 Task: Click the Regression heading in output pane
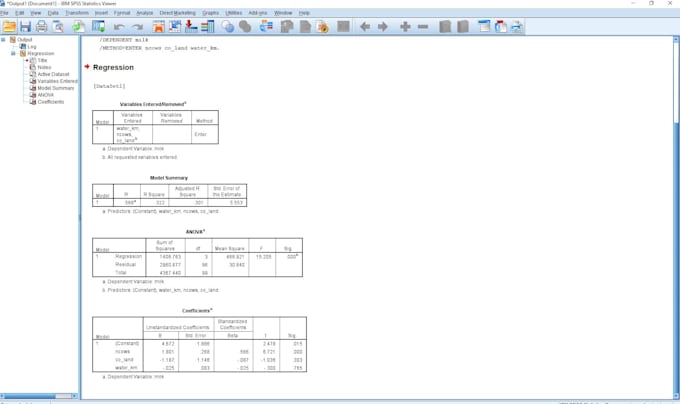coord(113,67)
